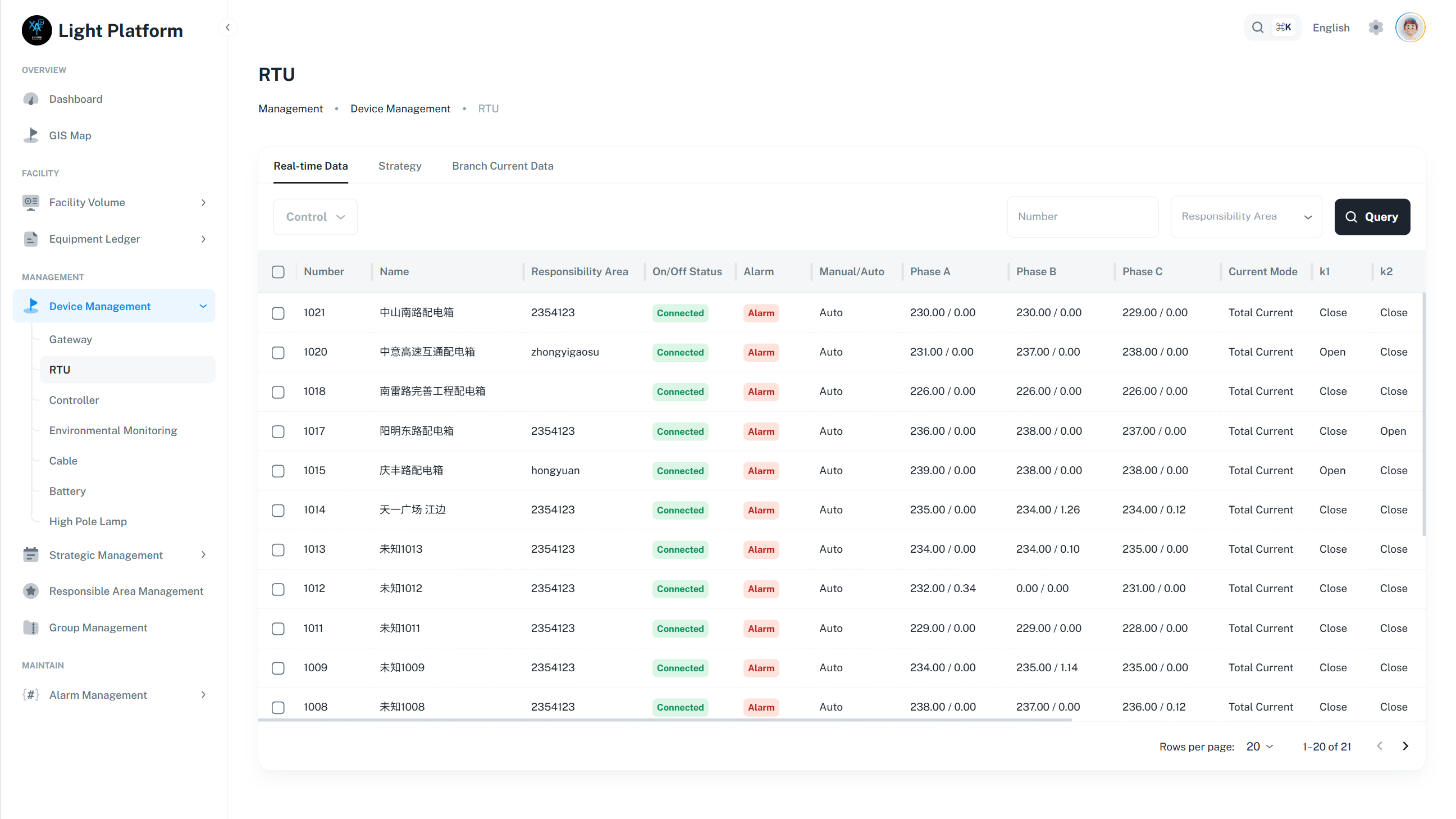The height and width of the screenshot is (819, 1456).
Task: Click the Responsible Area Management star icon
Action: tap(30, 590)
